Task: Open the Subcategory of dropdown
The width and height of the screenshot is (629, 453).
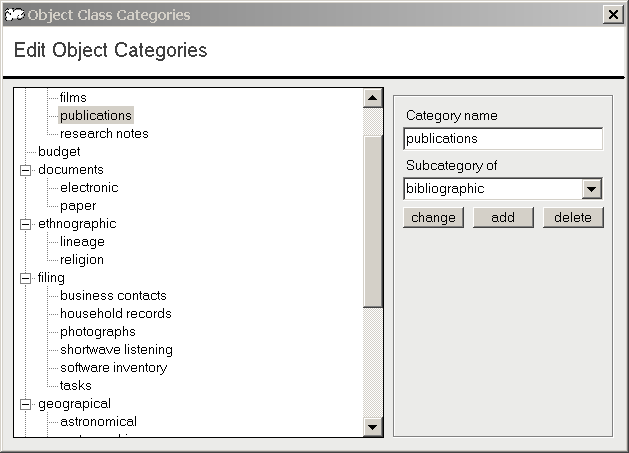Action: pyautogui.click(x=592, y=189)
